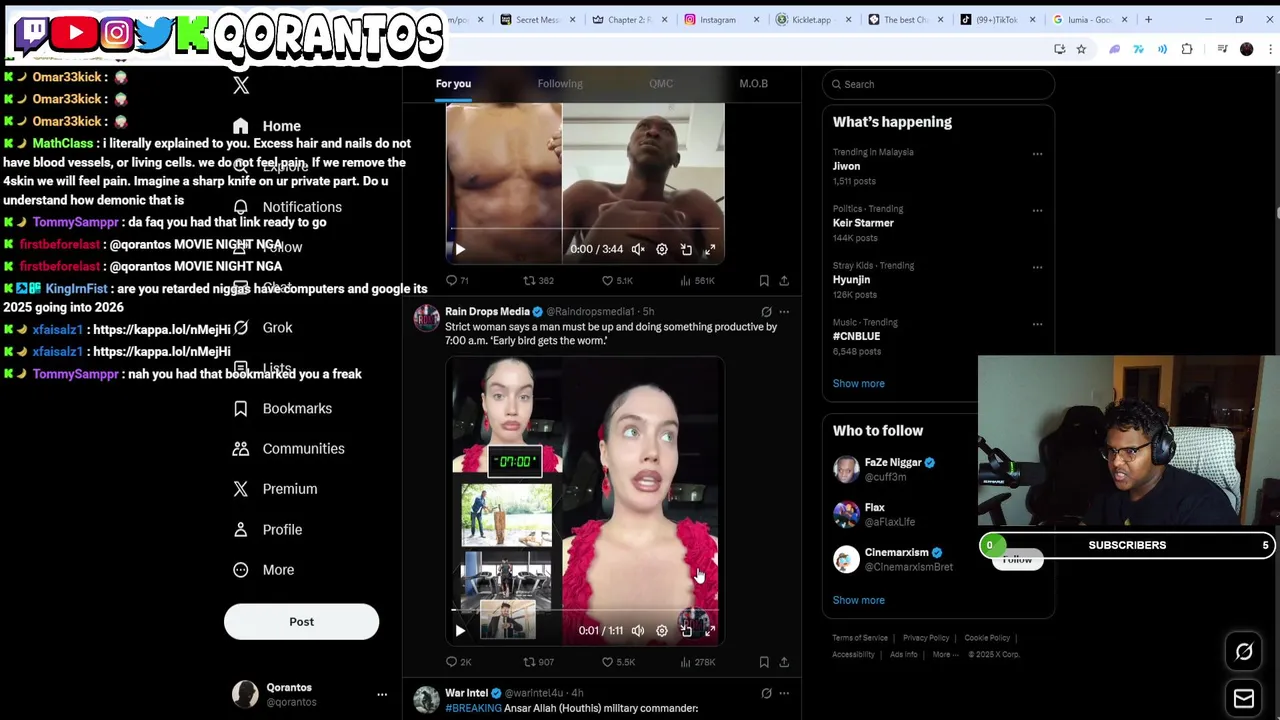Share the Rain Drops Media post
This screenshot has height=720, width=1280.
[x=784, y=662]
